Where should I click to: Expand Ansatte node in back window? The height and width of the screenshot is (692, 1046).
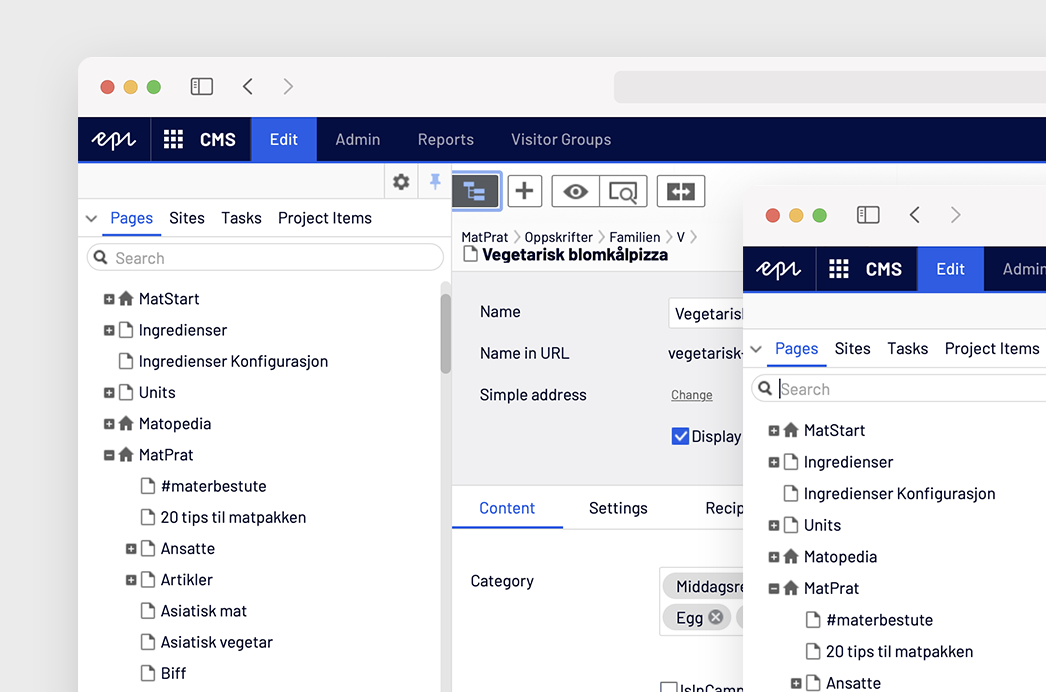point(131,549)
